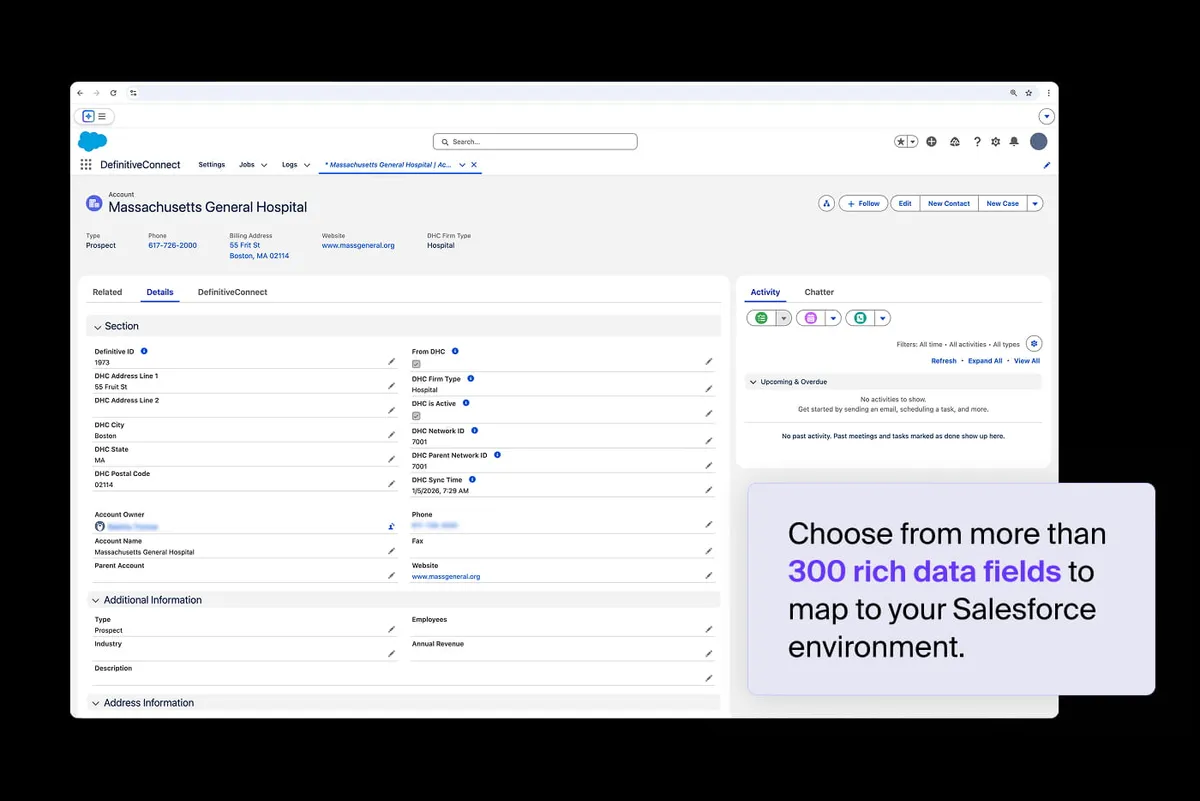The width and height of the screenshot is (1200, 801).
Task: Bookmark the page with browser star
Action: (1028, 93)
